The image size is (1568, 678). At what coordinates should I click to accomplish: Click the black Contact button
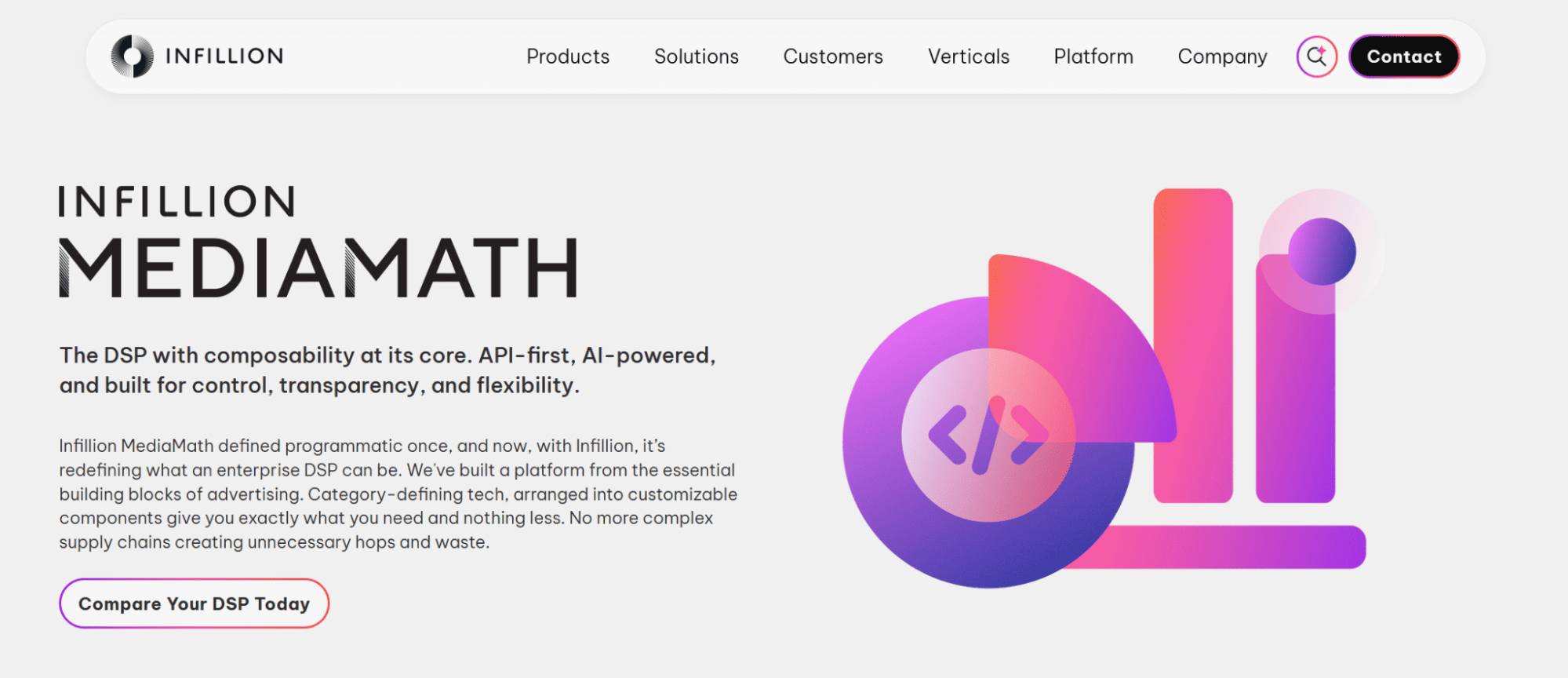pyautogui.click(x=1404, y=56)
